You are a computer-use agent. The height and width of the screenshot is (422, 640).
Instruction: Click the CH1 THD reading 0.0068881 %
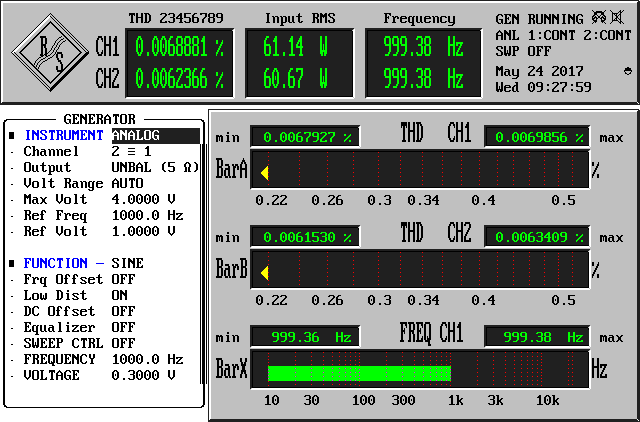(x=180, y=47)
